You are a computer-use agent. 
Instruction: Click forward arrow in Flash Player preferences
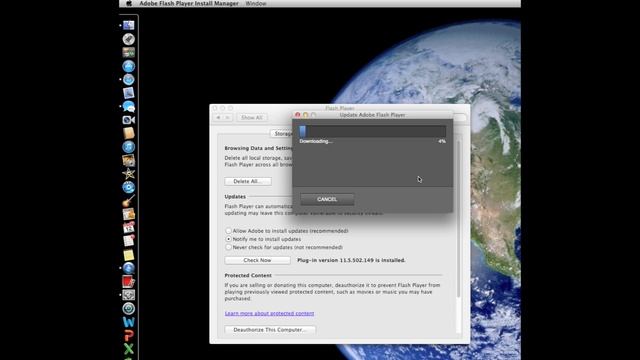coord(228,118)
